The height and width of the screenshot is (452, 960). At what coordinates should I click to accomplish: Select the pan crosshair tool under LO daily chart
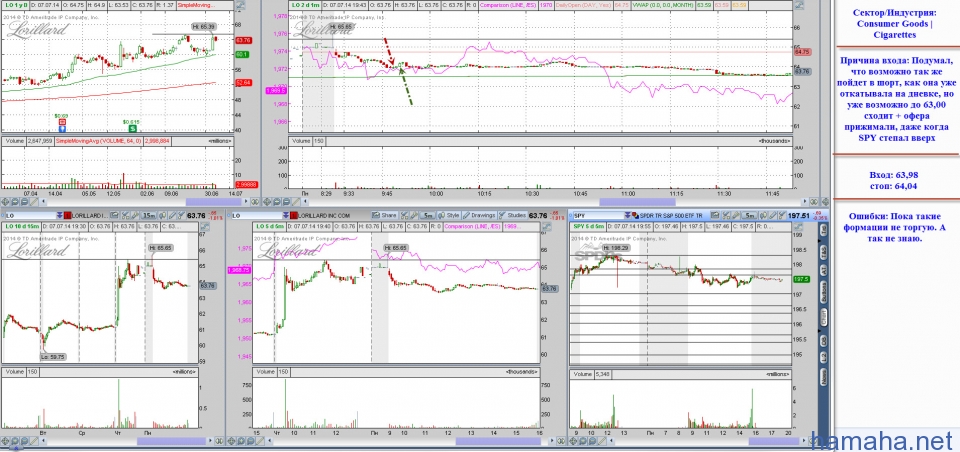pos(5,202)
